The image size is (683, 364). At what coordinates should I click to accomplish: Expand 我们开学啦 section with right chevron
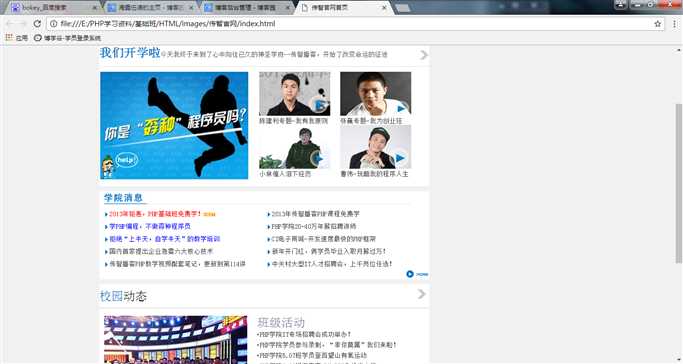(423, 55)
